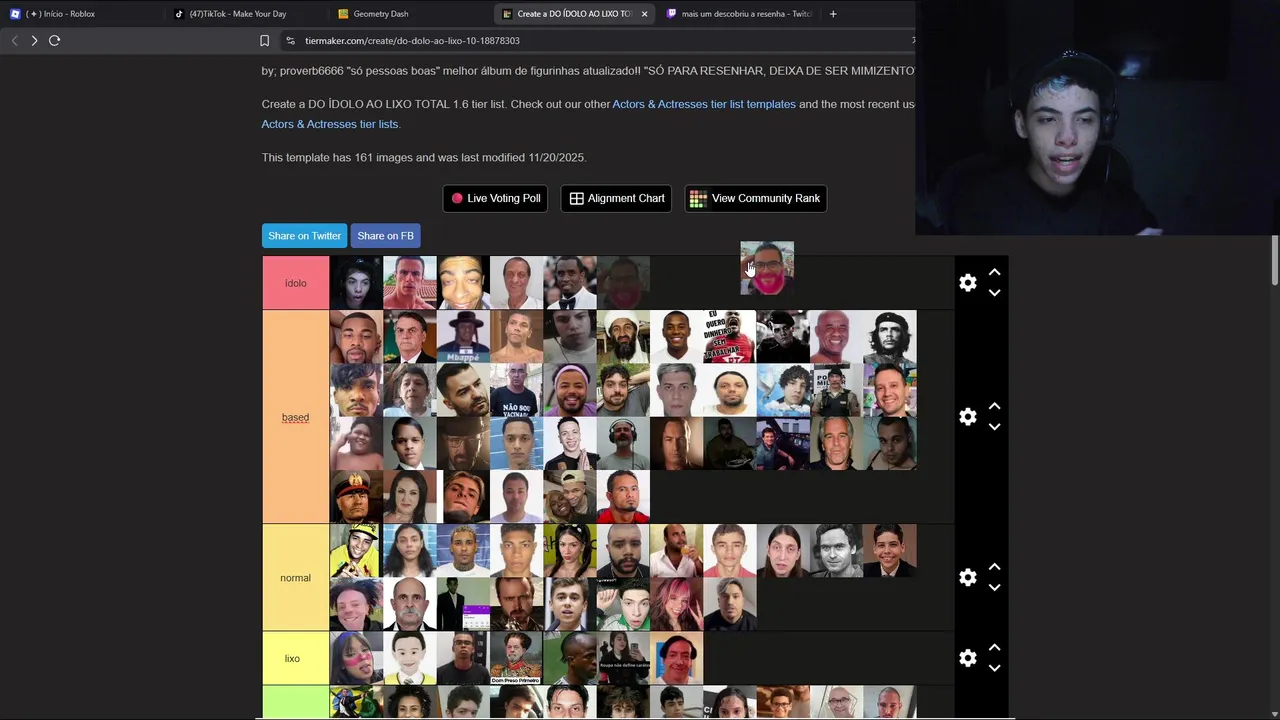The width and height of the screenshot is (1280, 720).
Task: Select the headphones man image in based row
Action: click(623, 443)
